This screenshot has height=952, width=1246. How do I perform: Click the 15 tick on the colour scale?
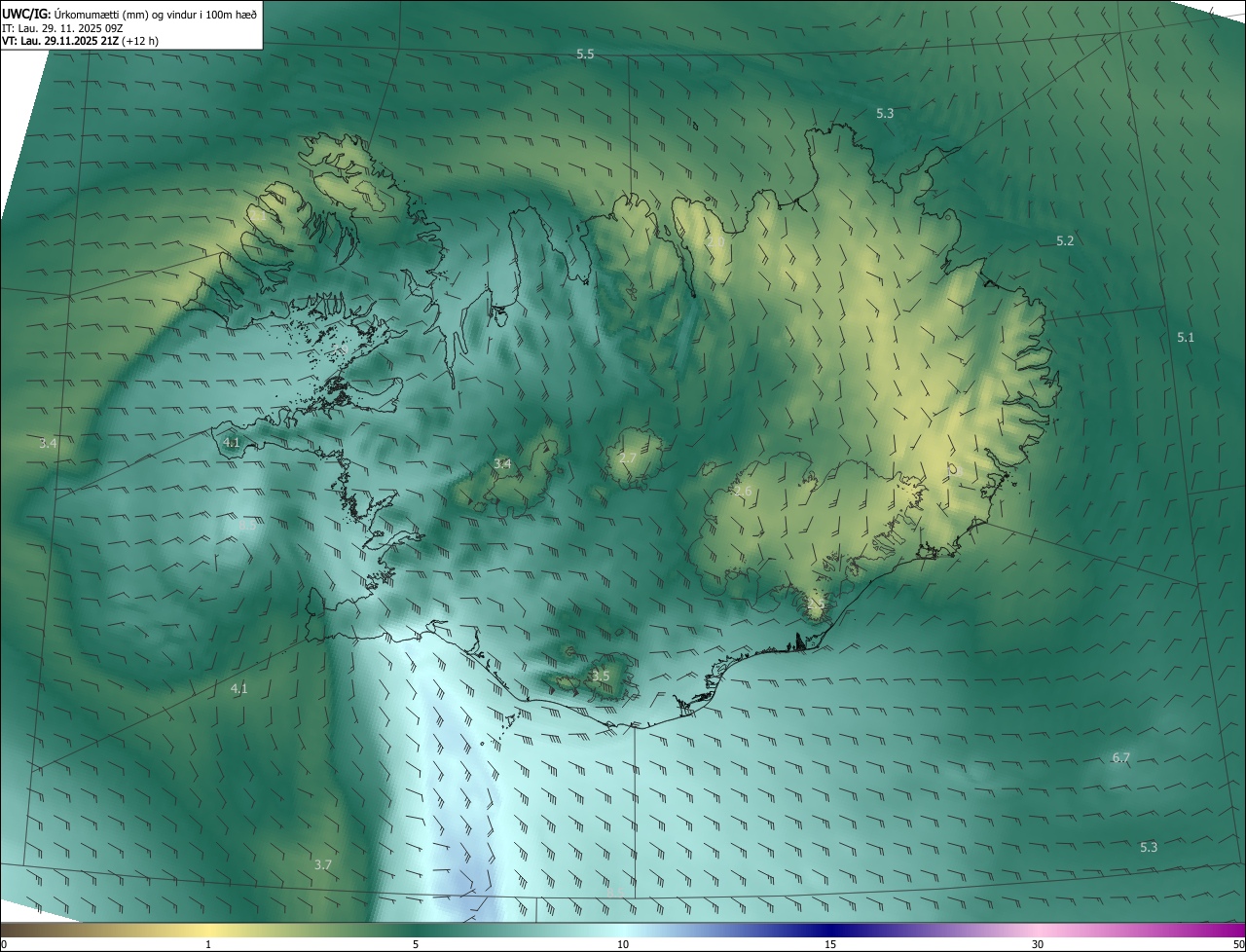click(830, 944)
